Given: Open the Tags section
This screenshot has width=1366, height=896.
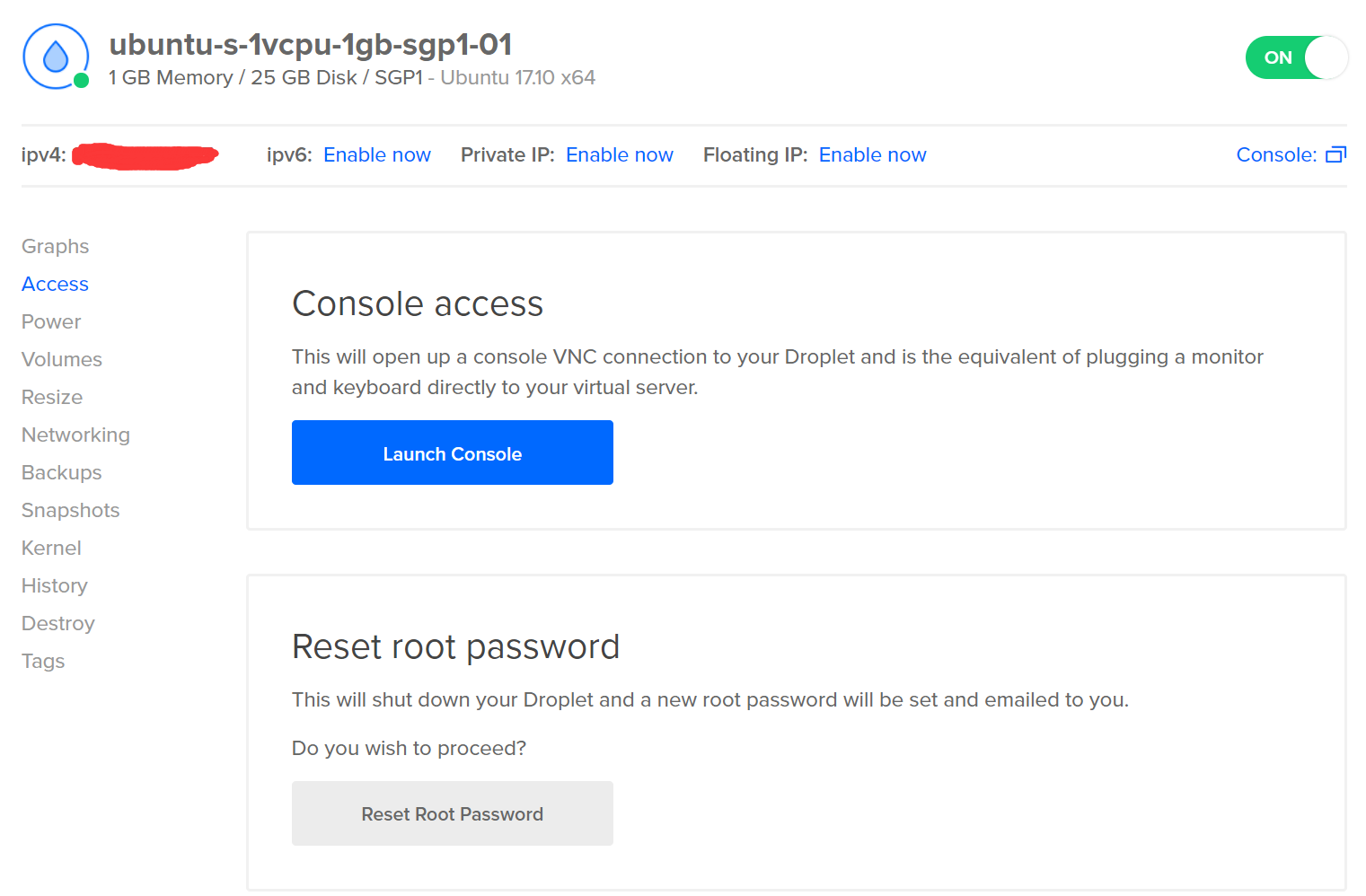Looking at the screenshot, I should pyautogui.click(x=43, y=661).
